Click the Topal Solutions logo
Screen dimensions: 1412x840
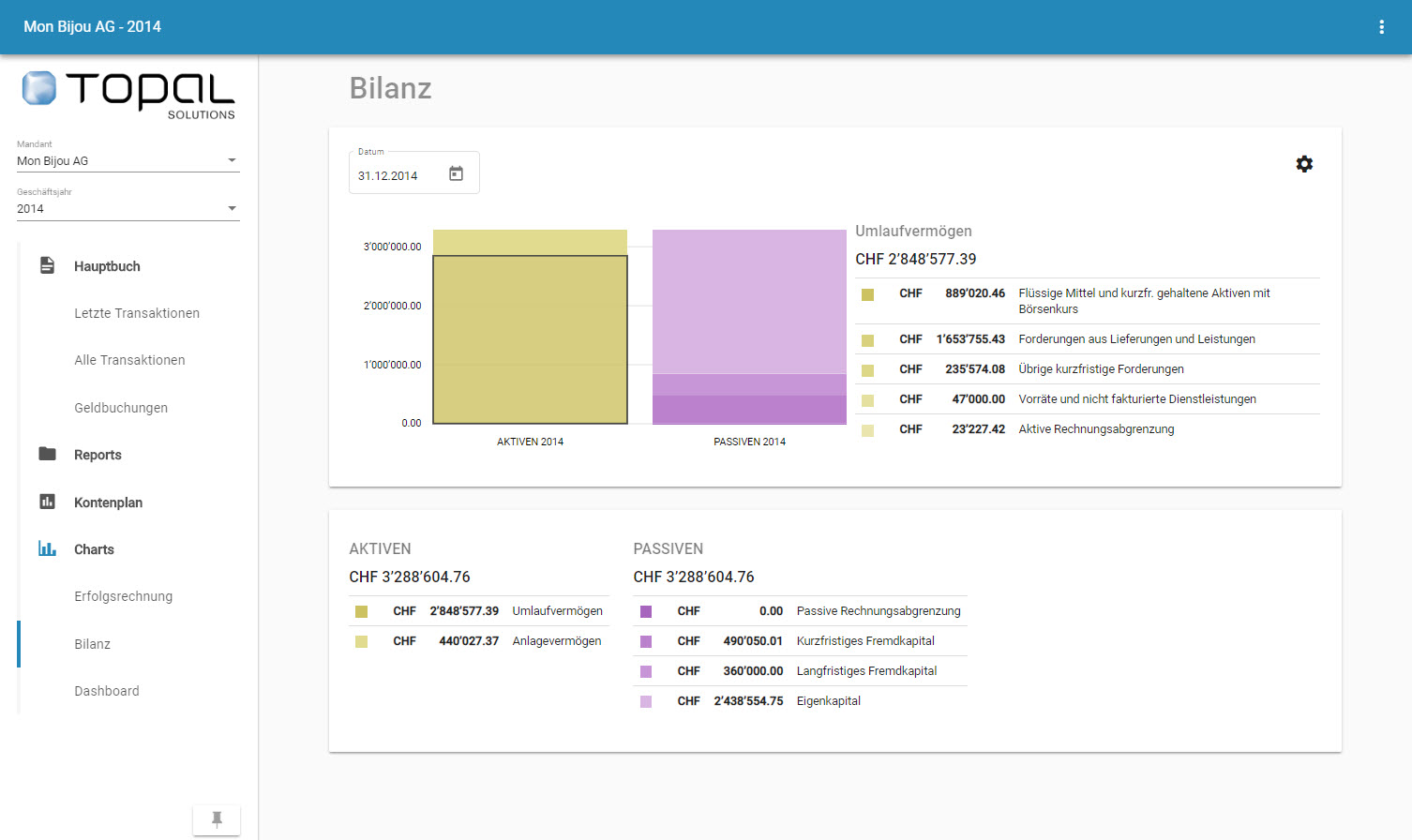click(128, 92)
